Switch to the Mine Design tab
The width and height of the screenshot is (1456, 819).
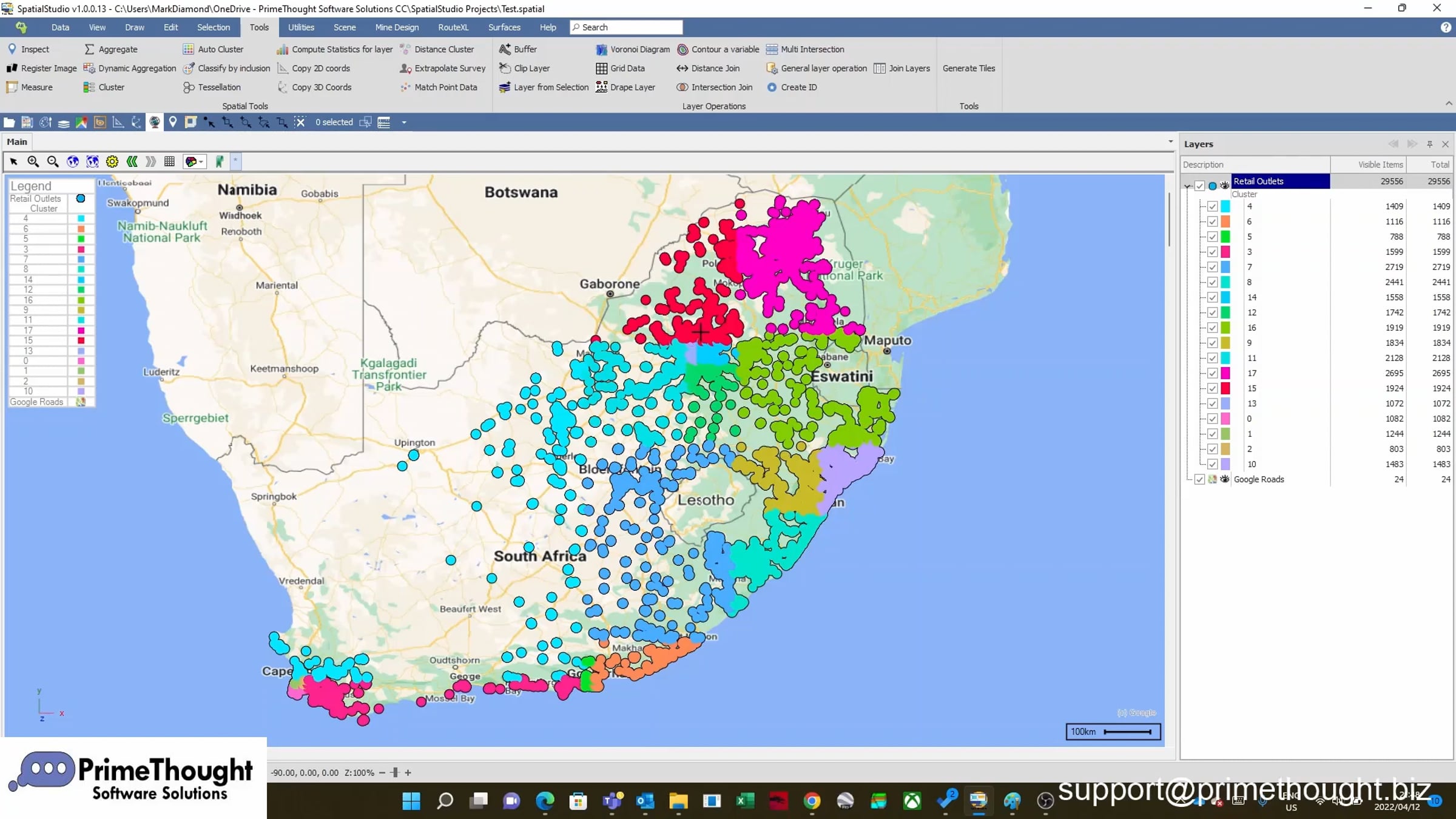[x=397, y=27]
